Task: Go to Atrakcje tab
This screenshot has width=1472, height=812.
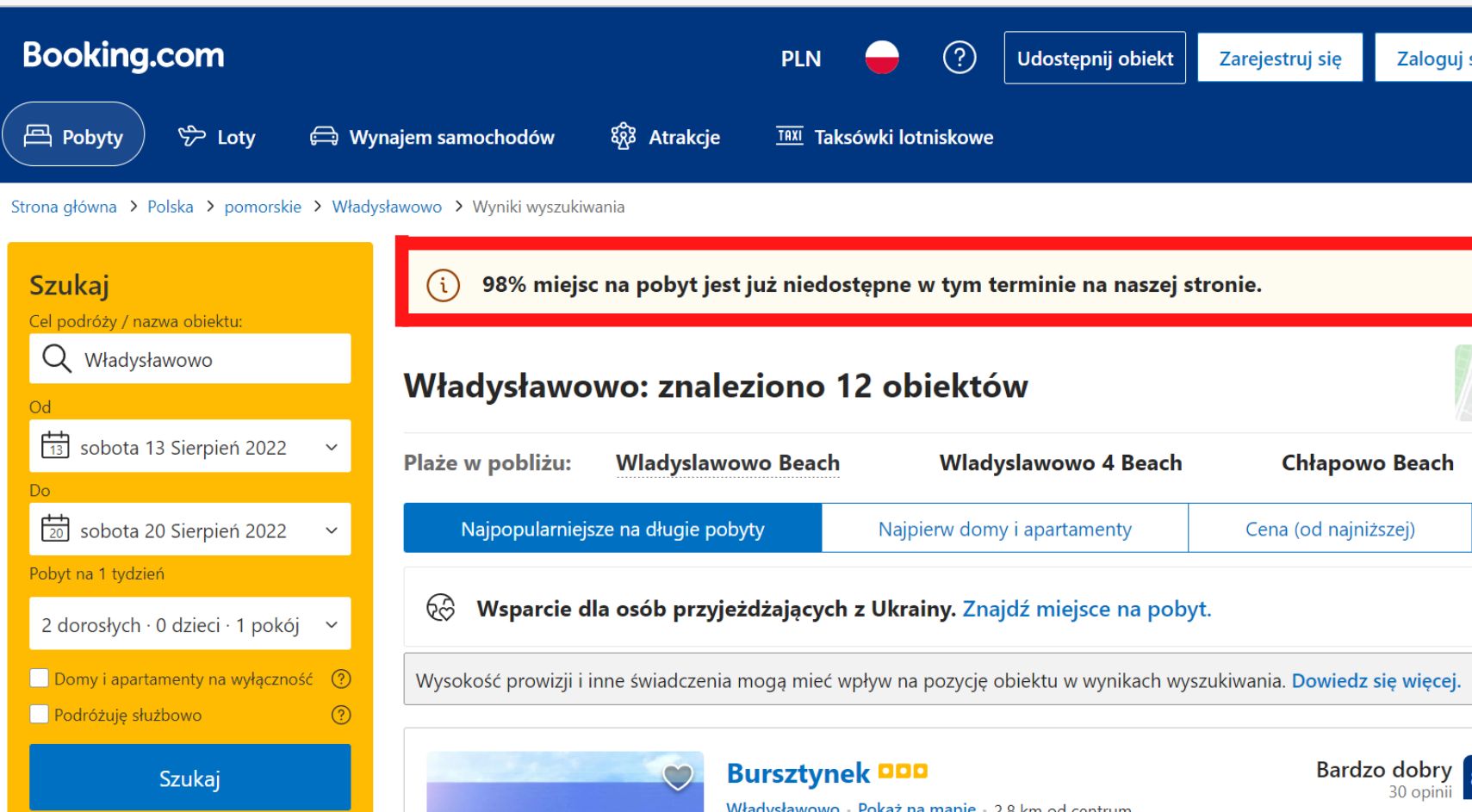Action: tap(665, 137)
